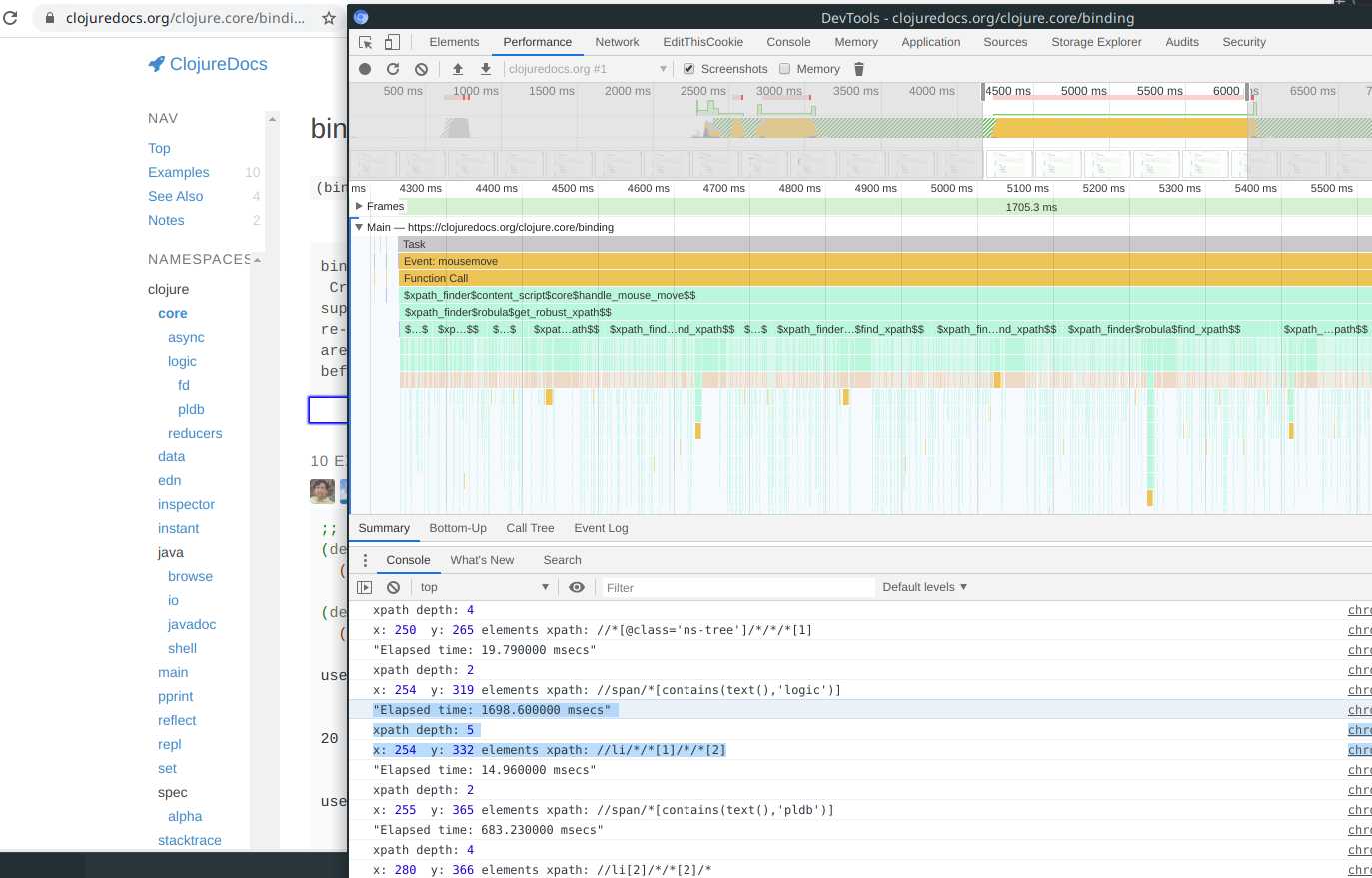The image size is (1372, 878).
Task: Reload the browser page
Action: 10,18
